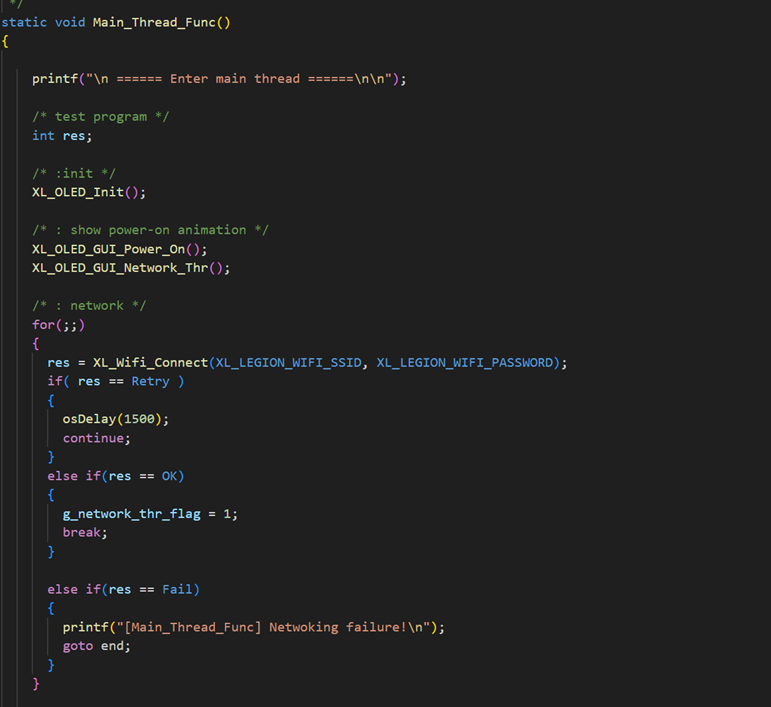
Task: Click the Main_Thread_Func function name
Action: click(x=154, y=23)
